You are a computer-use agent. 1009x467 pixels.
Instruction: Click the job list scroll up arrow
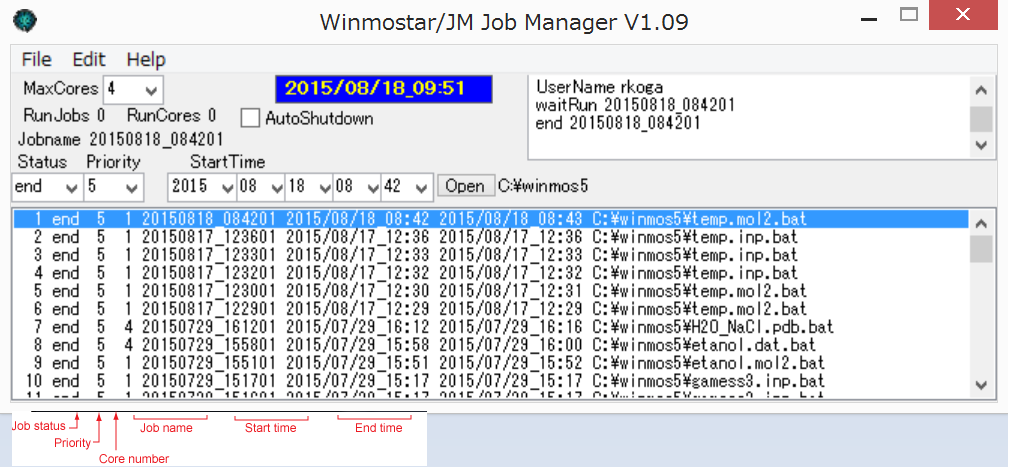(981, 223)
